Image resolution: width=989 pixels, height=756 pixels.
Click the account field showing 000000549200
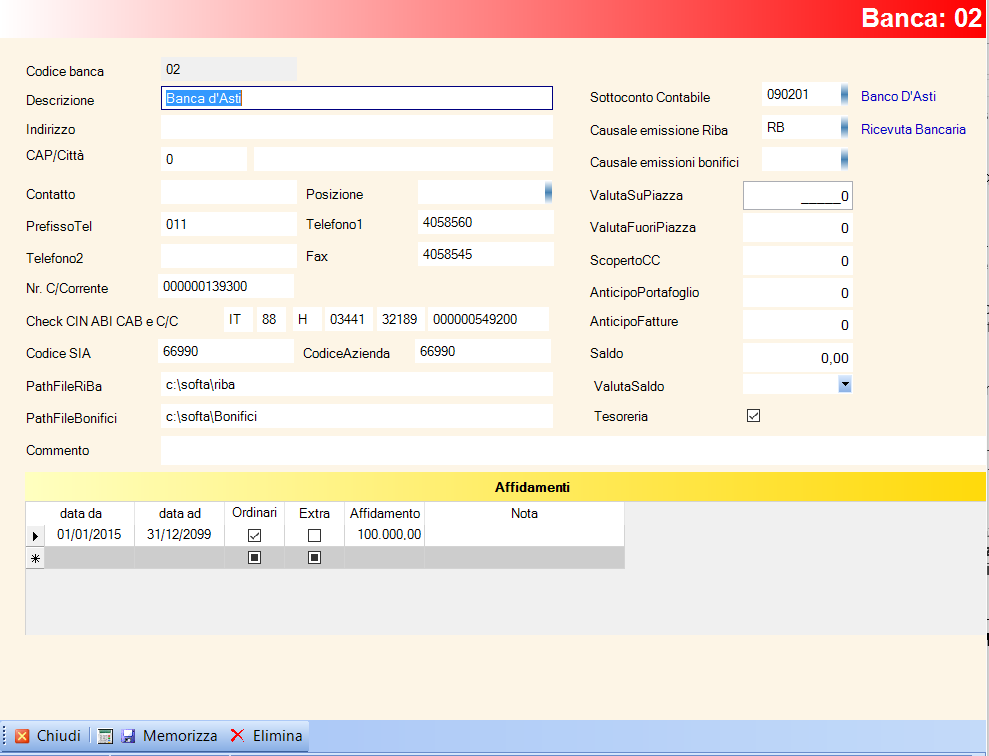pos(488,320)
